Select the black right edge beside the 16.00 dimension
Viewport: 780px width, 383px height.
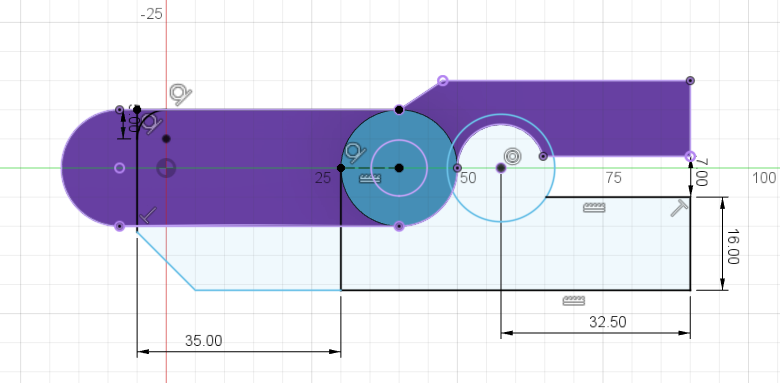click(x=690, y=244)
